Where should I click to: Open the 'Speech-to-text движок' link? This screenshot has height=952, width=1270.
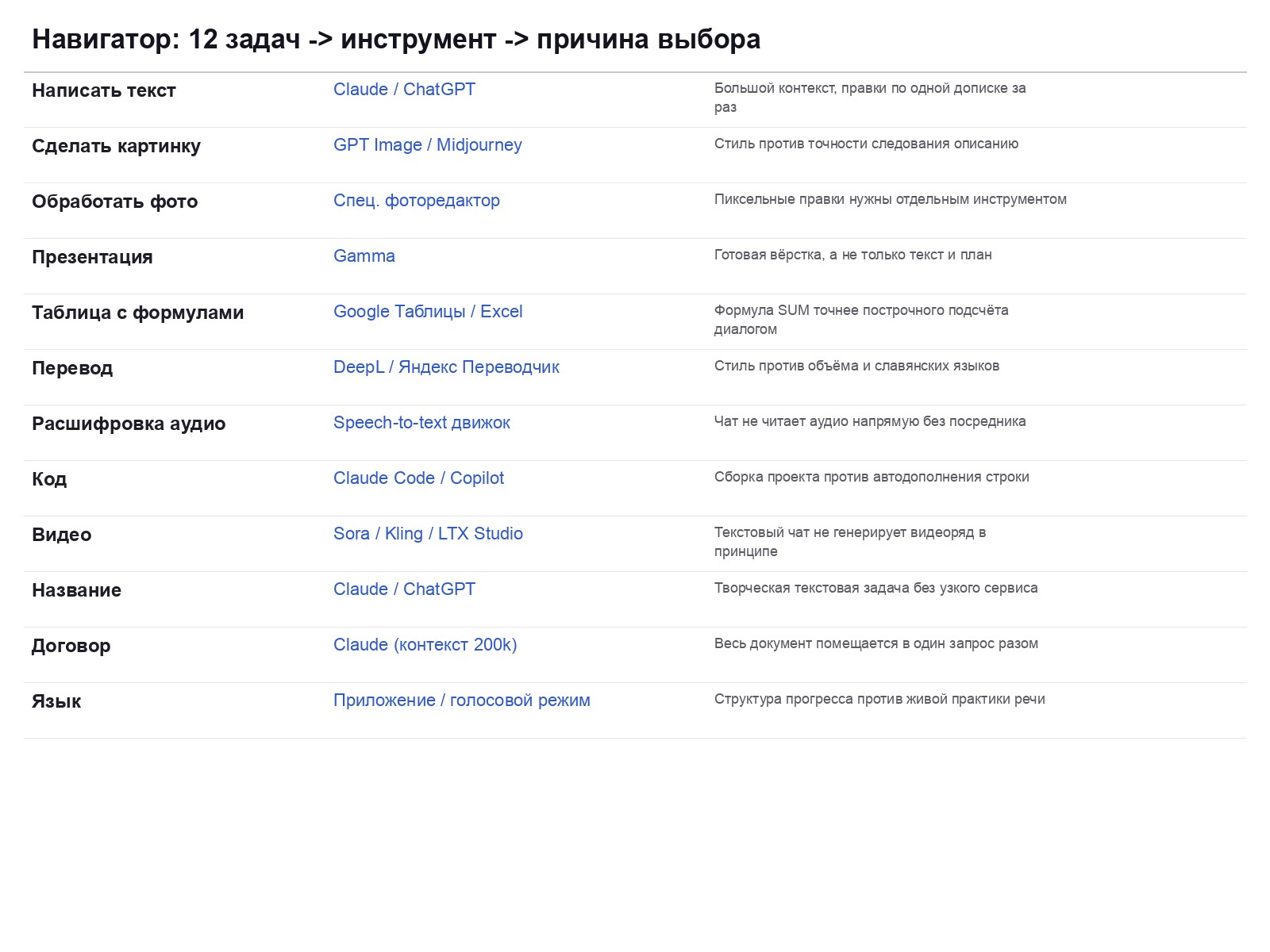click(x=421, y=423)
